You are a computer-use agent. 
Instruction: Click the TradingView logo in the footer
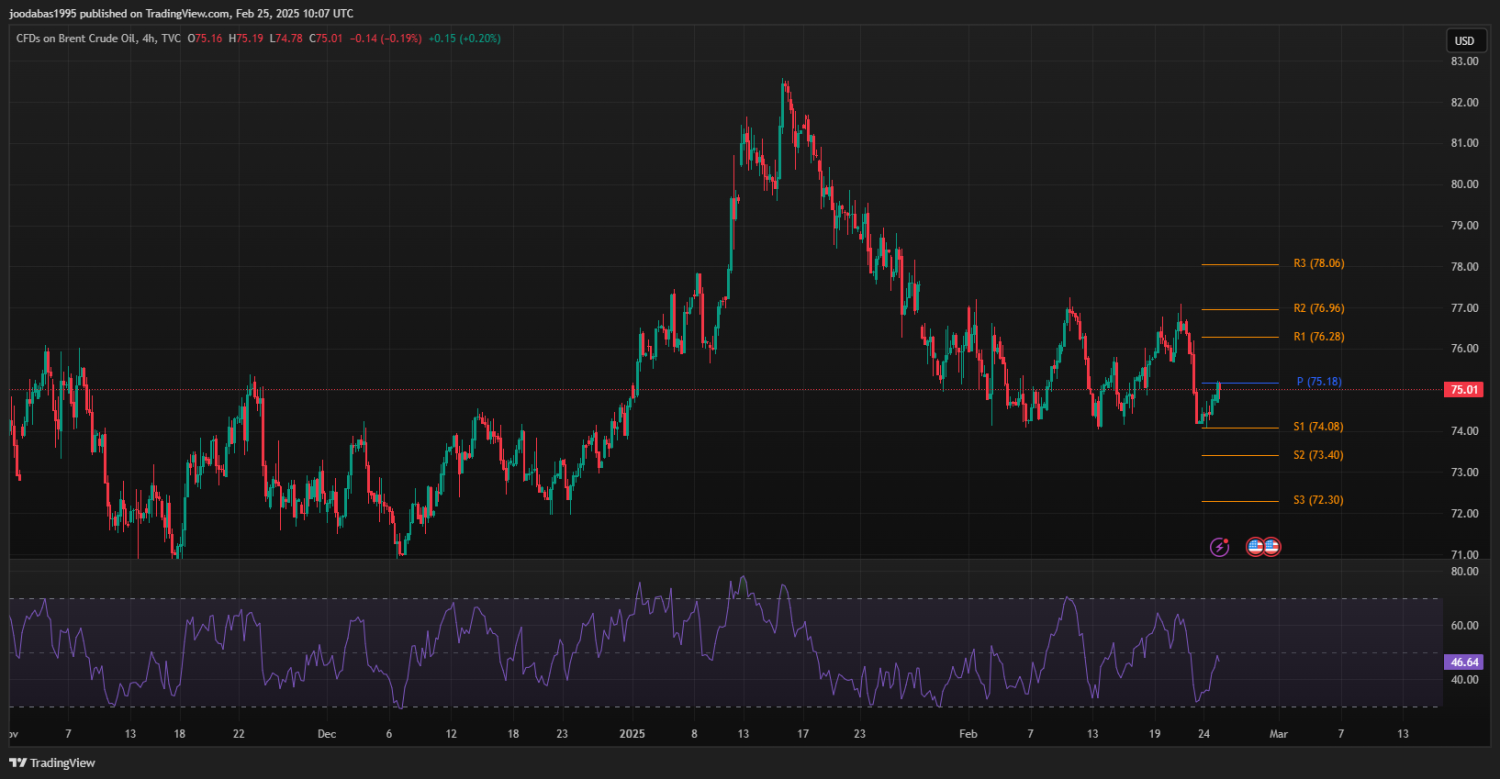pyautogui.click(x=51, y=763)
